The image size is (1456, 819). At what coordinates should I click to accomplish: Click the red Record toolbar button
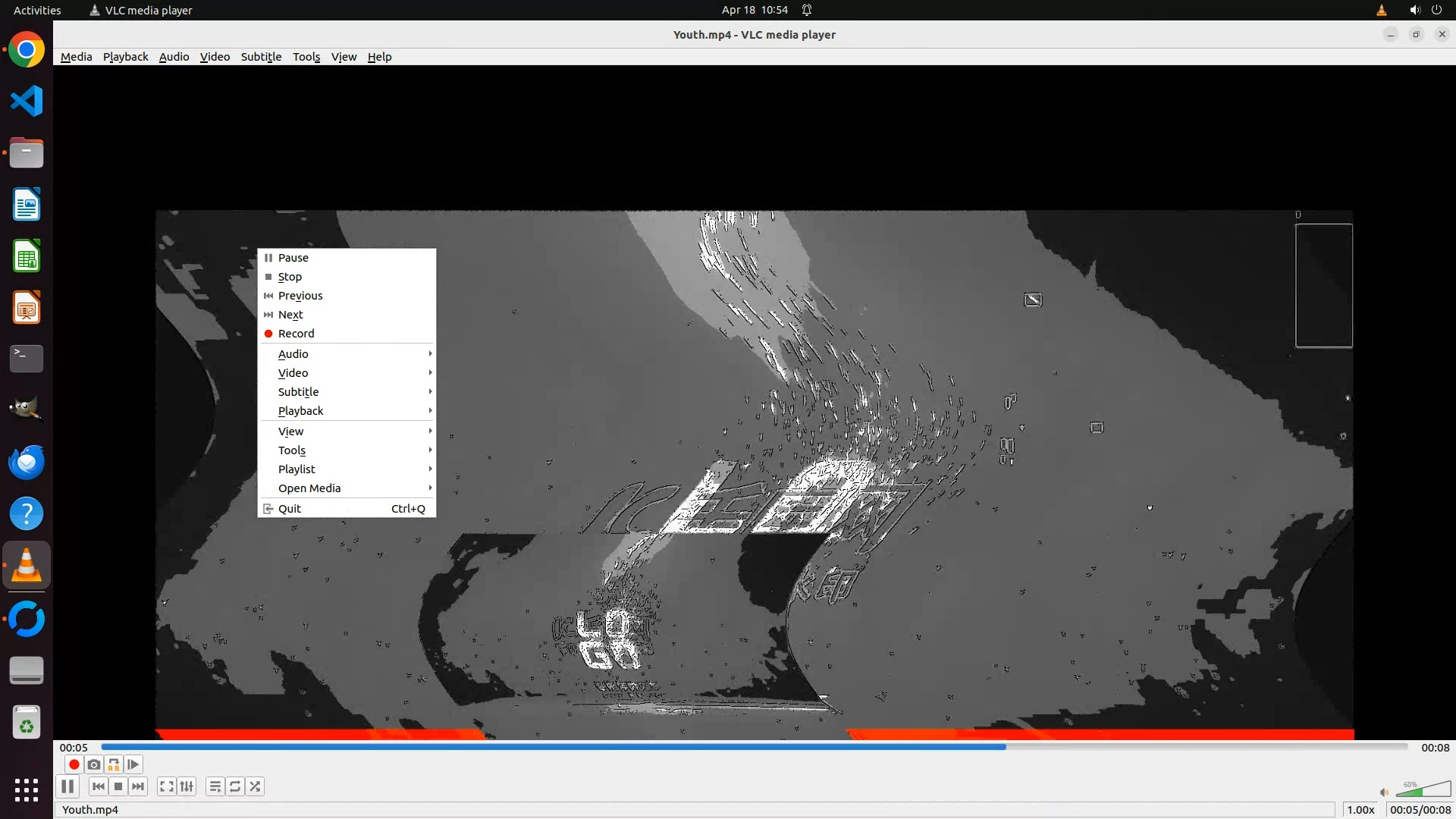coord(74,764)
